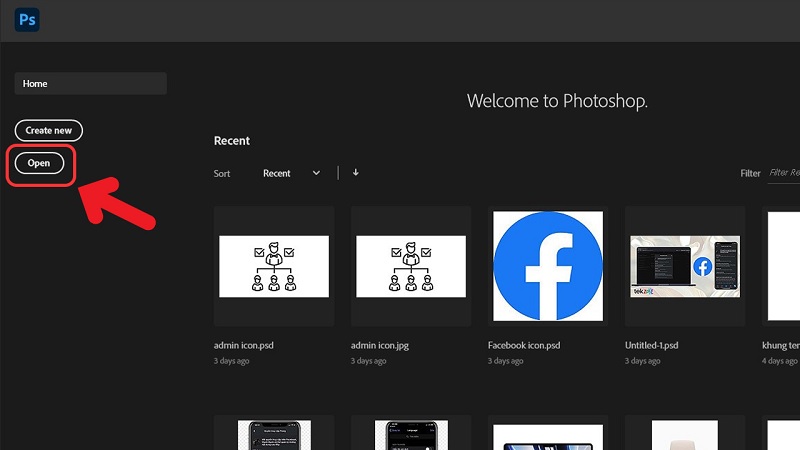Open admin icon.jpg thumbnail
This screenshot has height=450, width=800.
point(411,266)
